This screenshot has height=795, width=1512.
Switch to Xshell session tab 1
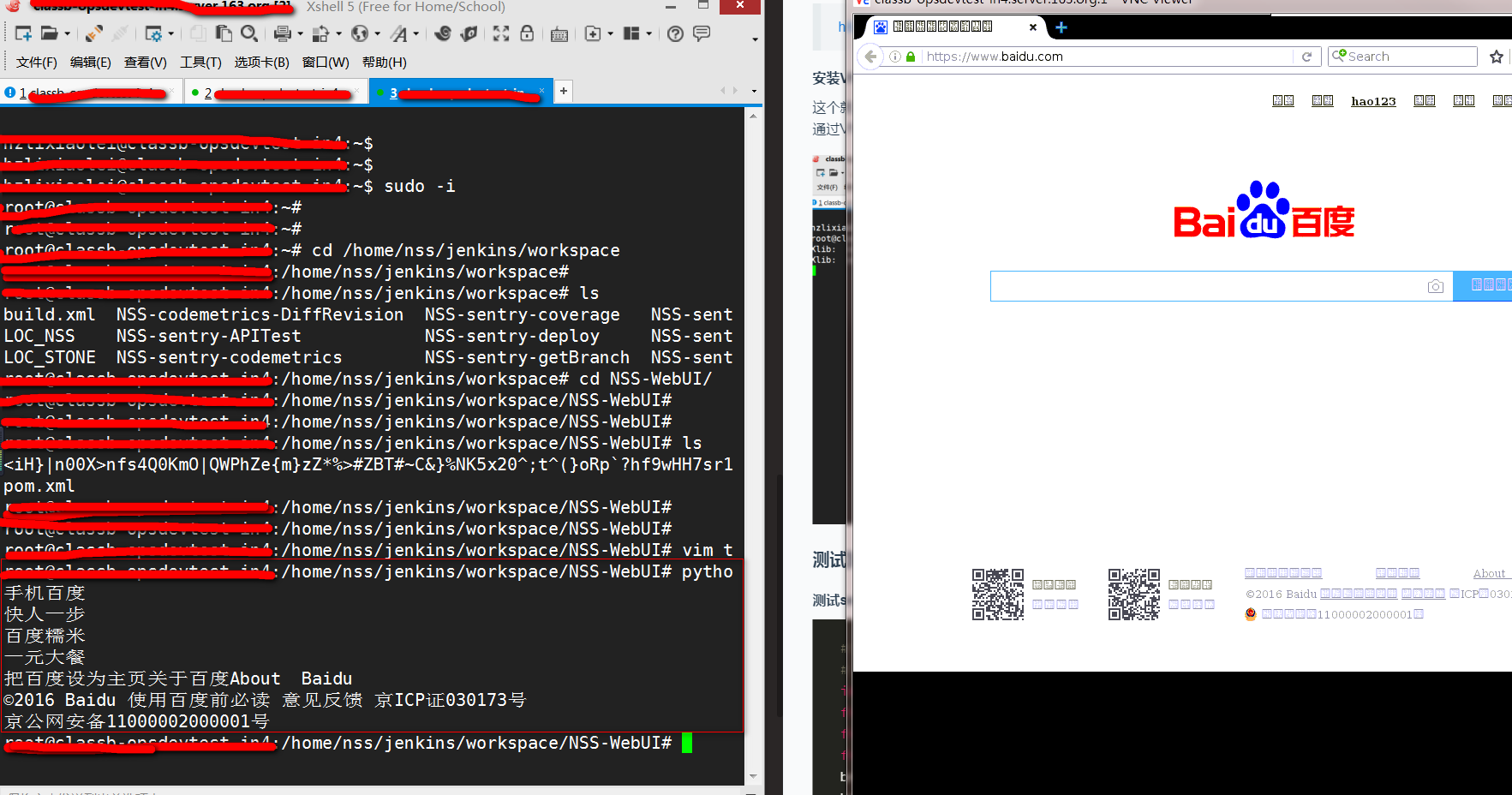click(91, 93)
